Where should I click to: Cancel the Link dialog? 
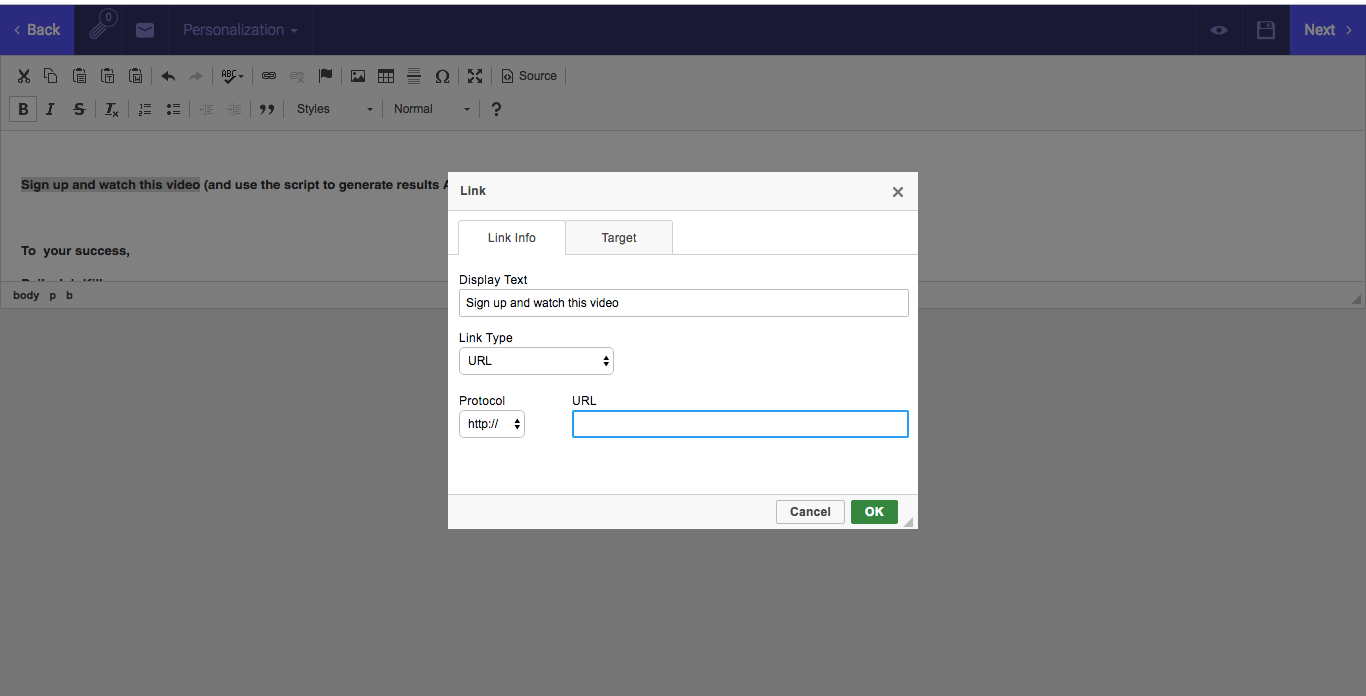[810, 512]
